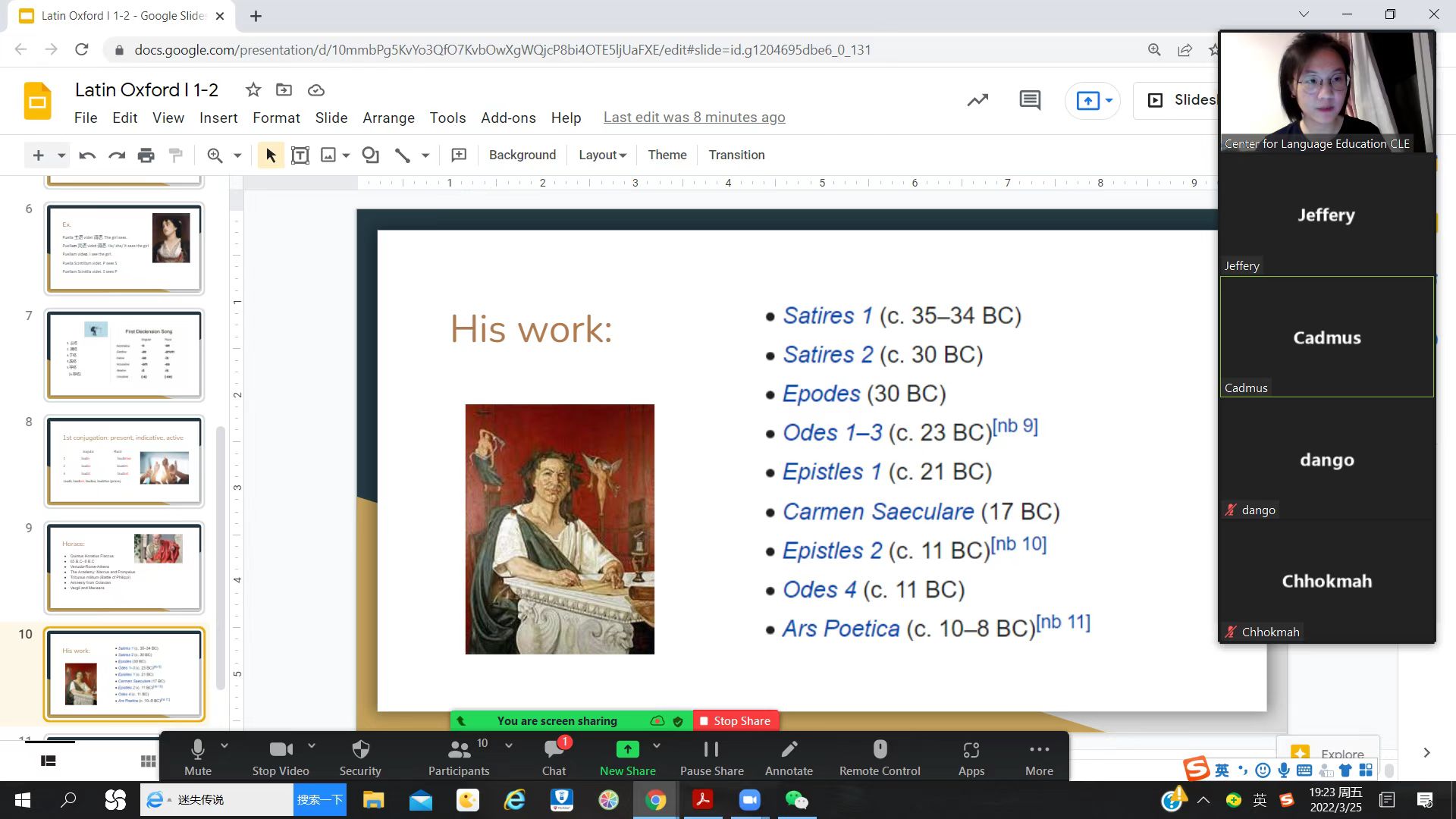Image resolution: width=1456 pixels, height=819 pixels.
Task: Open comment history icon
Action: click(x=1030, y=100)
